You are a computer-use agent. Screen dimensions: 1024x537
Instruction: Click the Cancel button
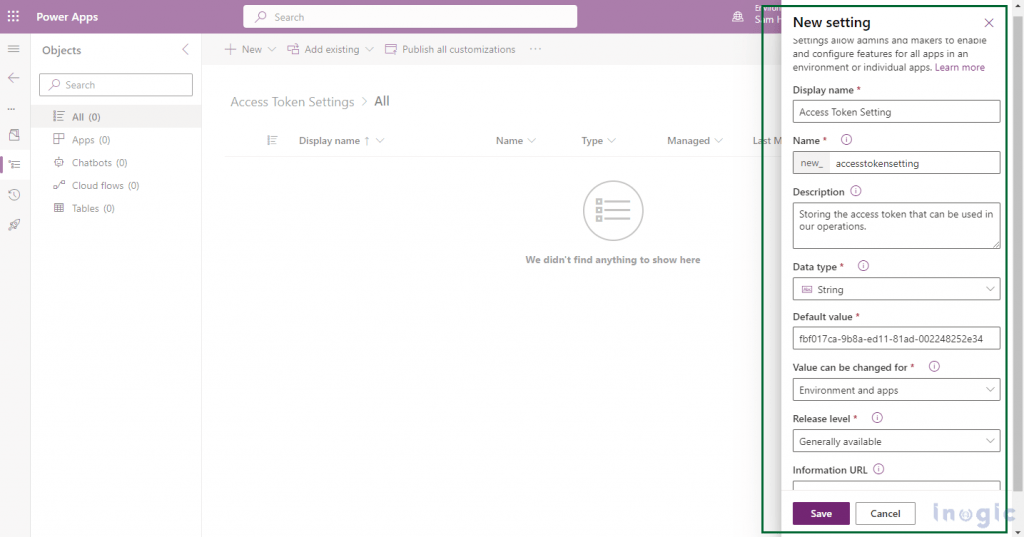[x=885, y=513]
